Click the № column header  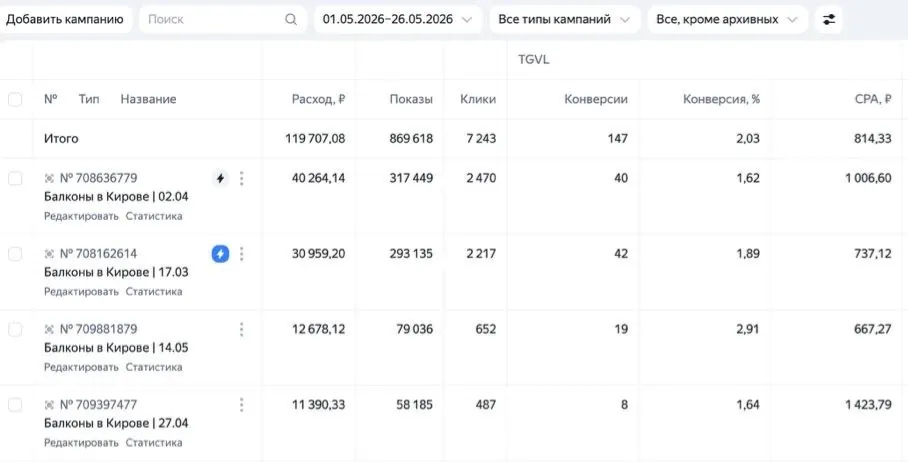(51, 100)
